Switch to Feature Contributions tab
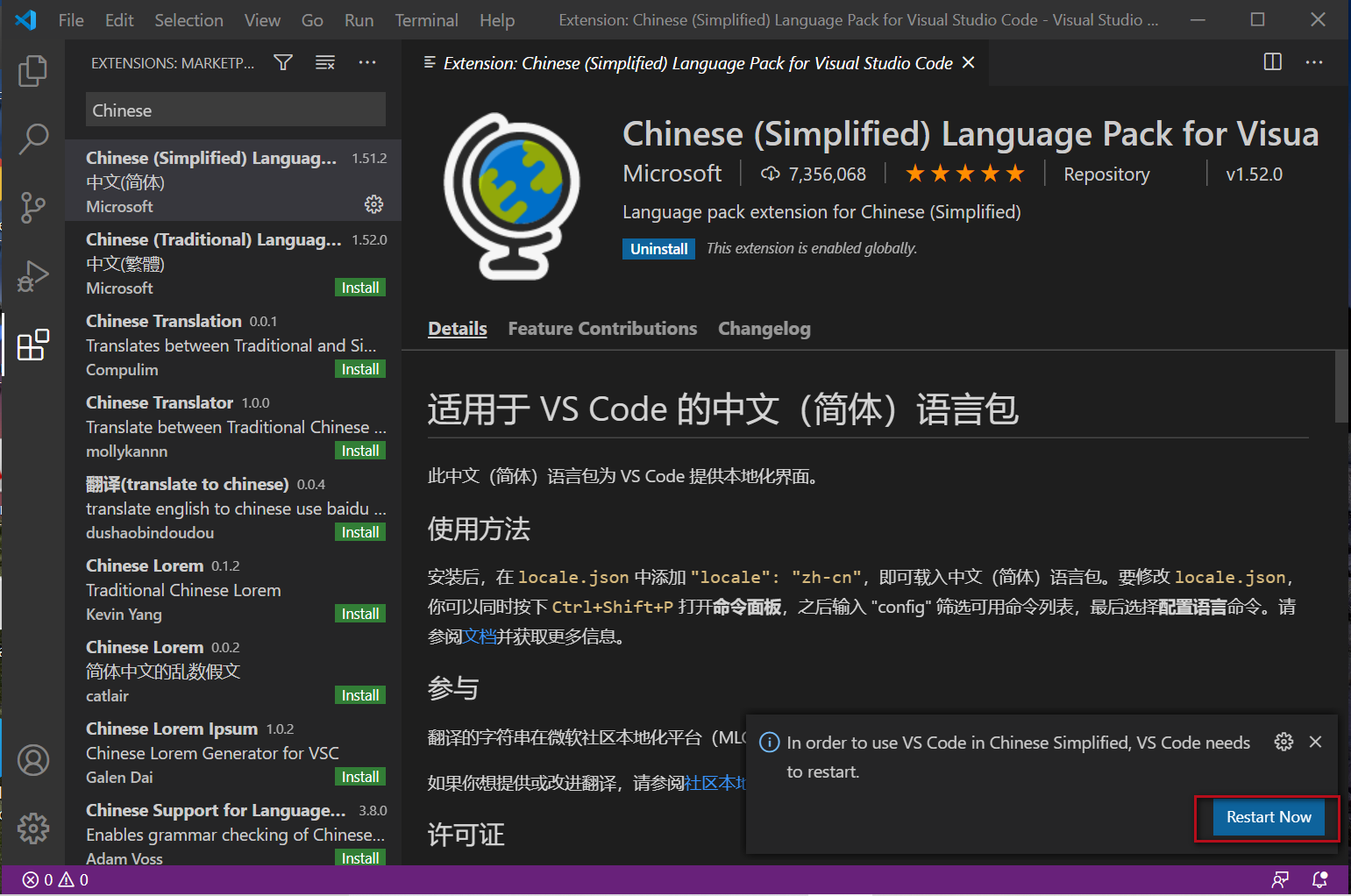Screen dimensions: 1351x896 click(x=602, y=329)
